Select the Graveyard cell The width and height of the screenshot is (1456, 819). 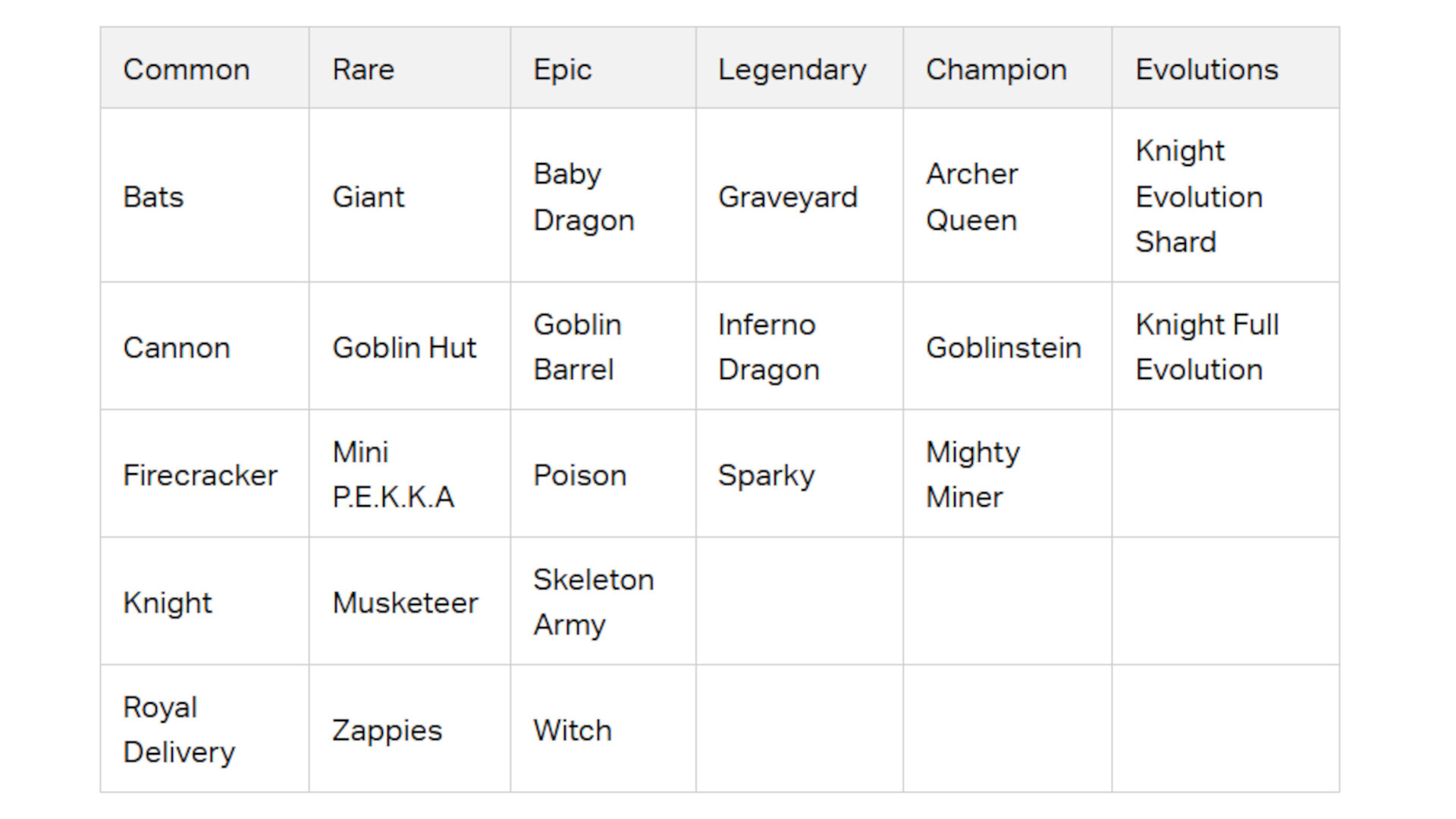[788, 197]
